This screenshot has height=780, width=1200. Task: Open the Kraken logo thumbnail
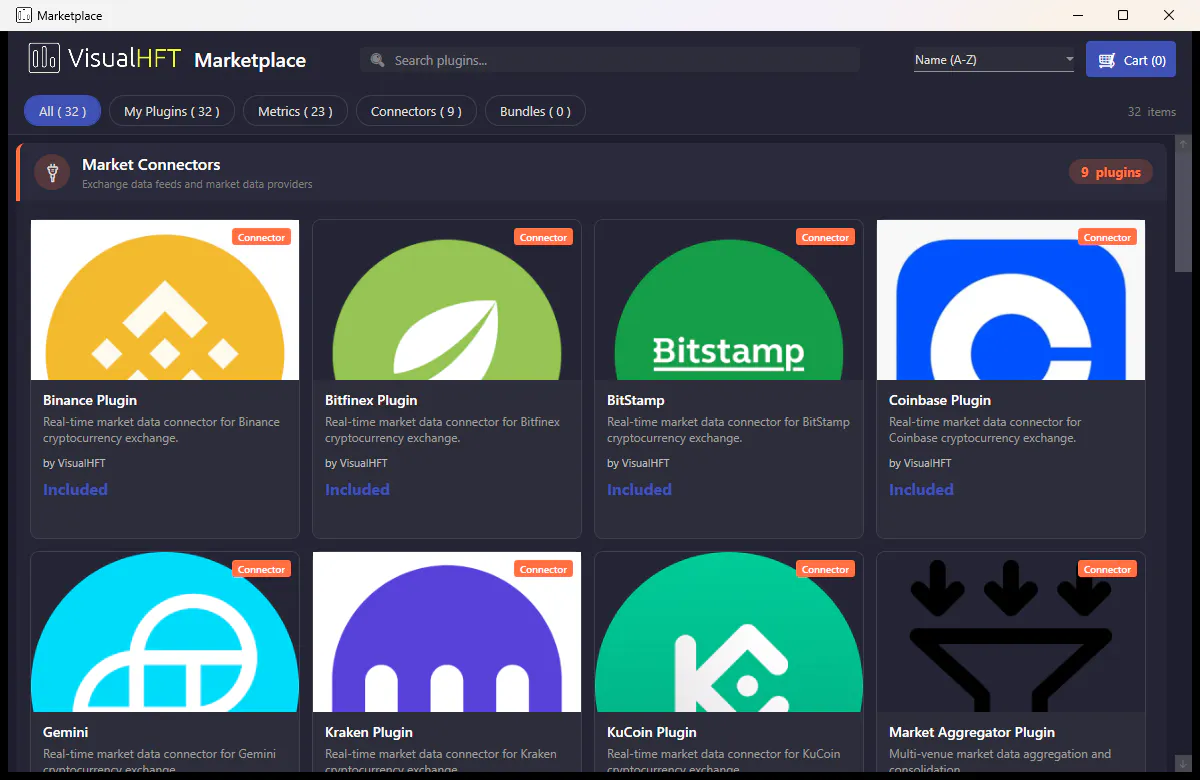[447, 632]
